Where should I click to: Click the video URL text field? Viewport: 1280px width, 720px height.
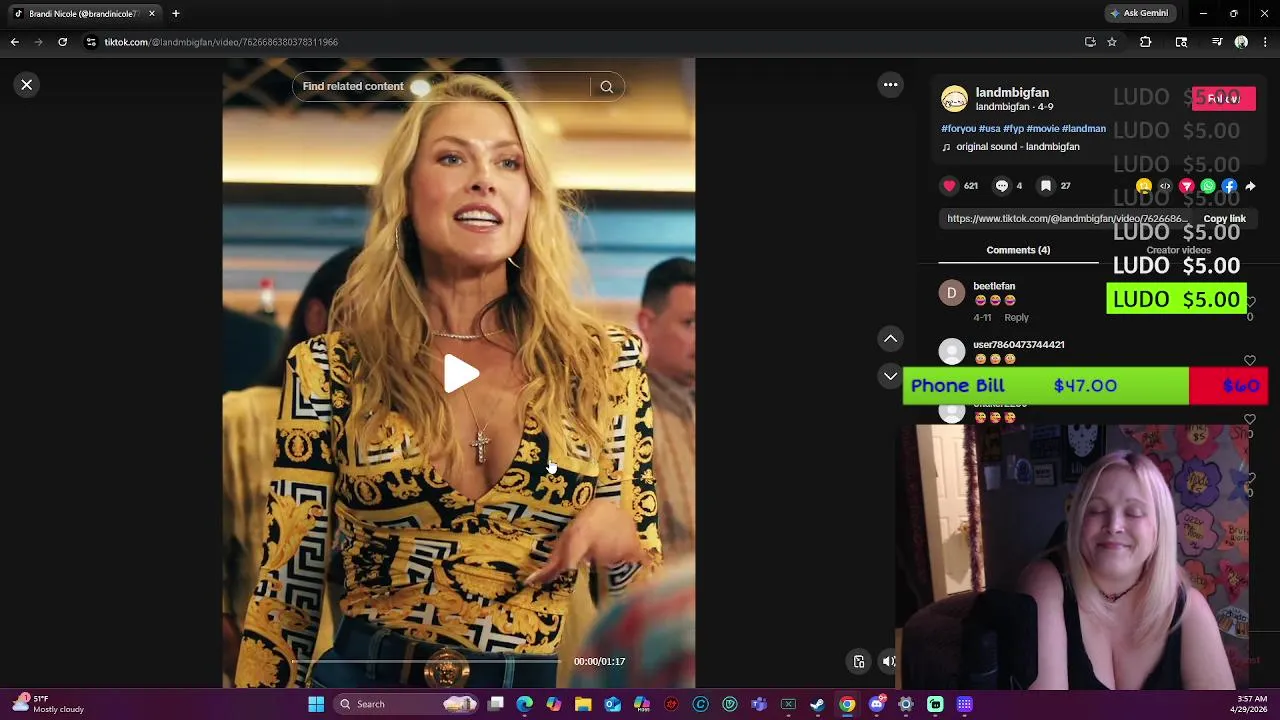tap(1067, 219)
